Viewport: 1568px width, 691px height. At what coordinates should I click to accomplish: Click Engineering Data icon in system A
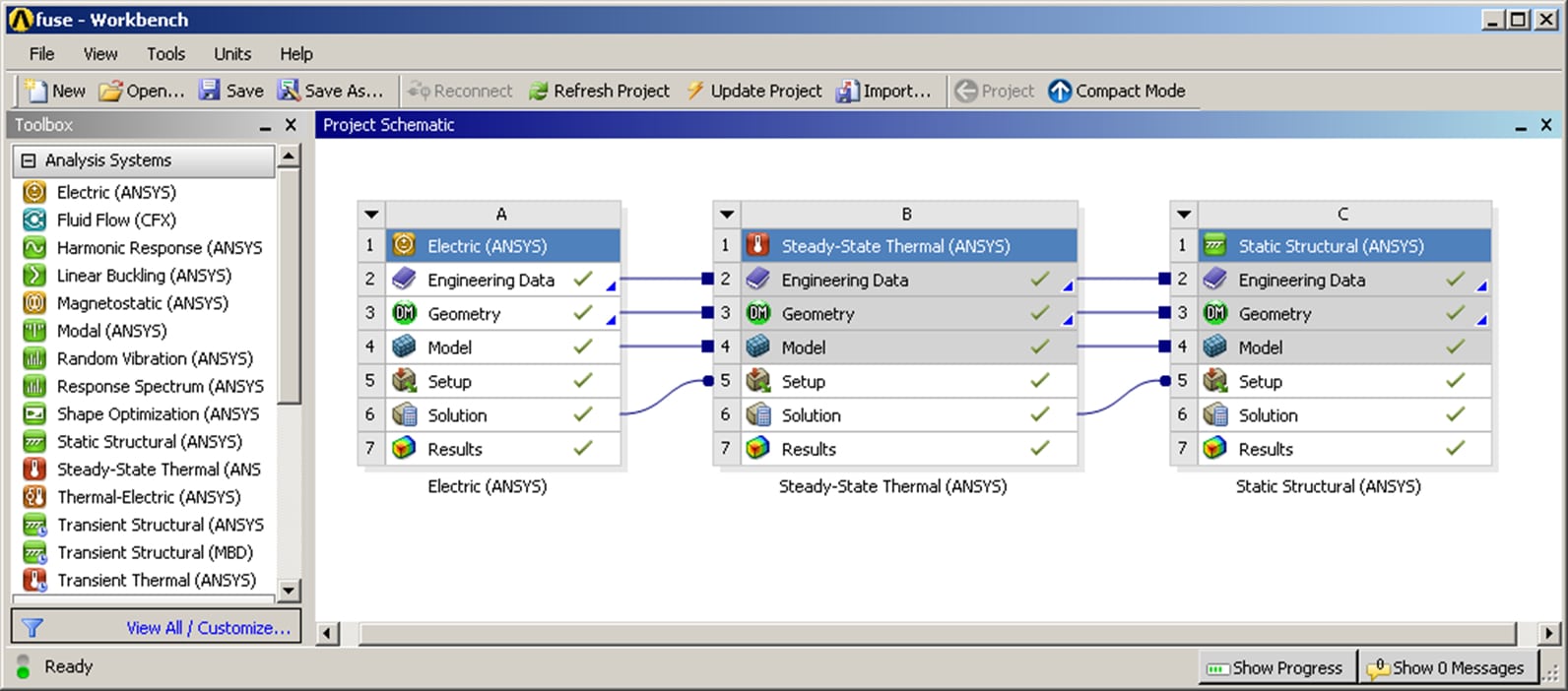coord(404,280)
